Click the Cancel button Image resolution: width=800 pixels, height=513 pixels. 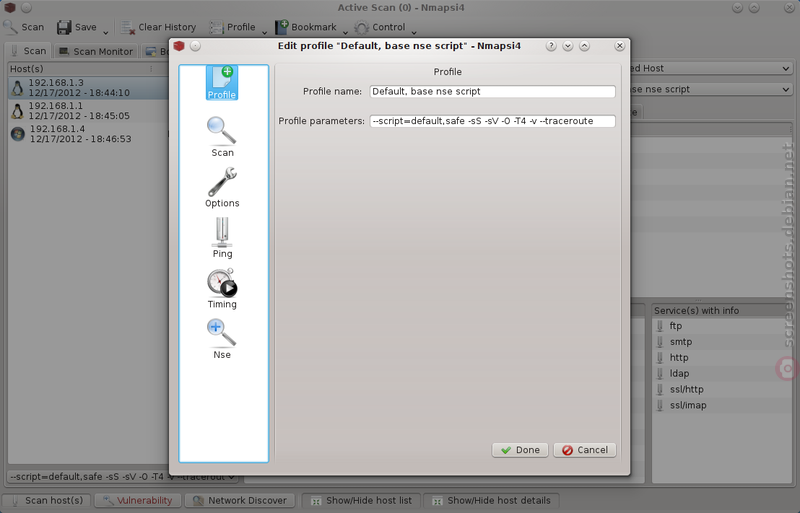(585, 450)
